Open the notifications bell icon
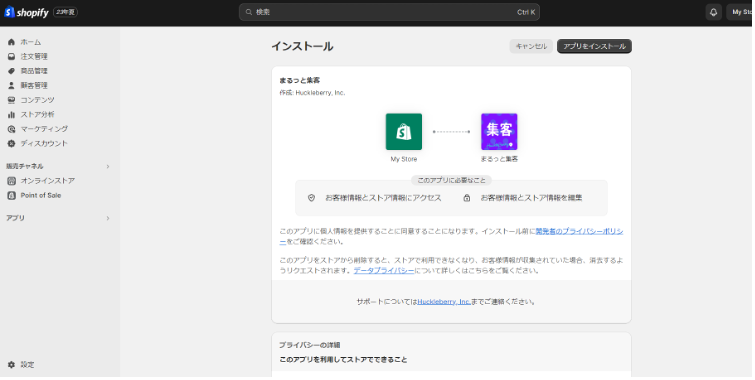Screen dimensions: 755x380 coord(714,12)
